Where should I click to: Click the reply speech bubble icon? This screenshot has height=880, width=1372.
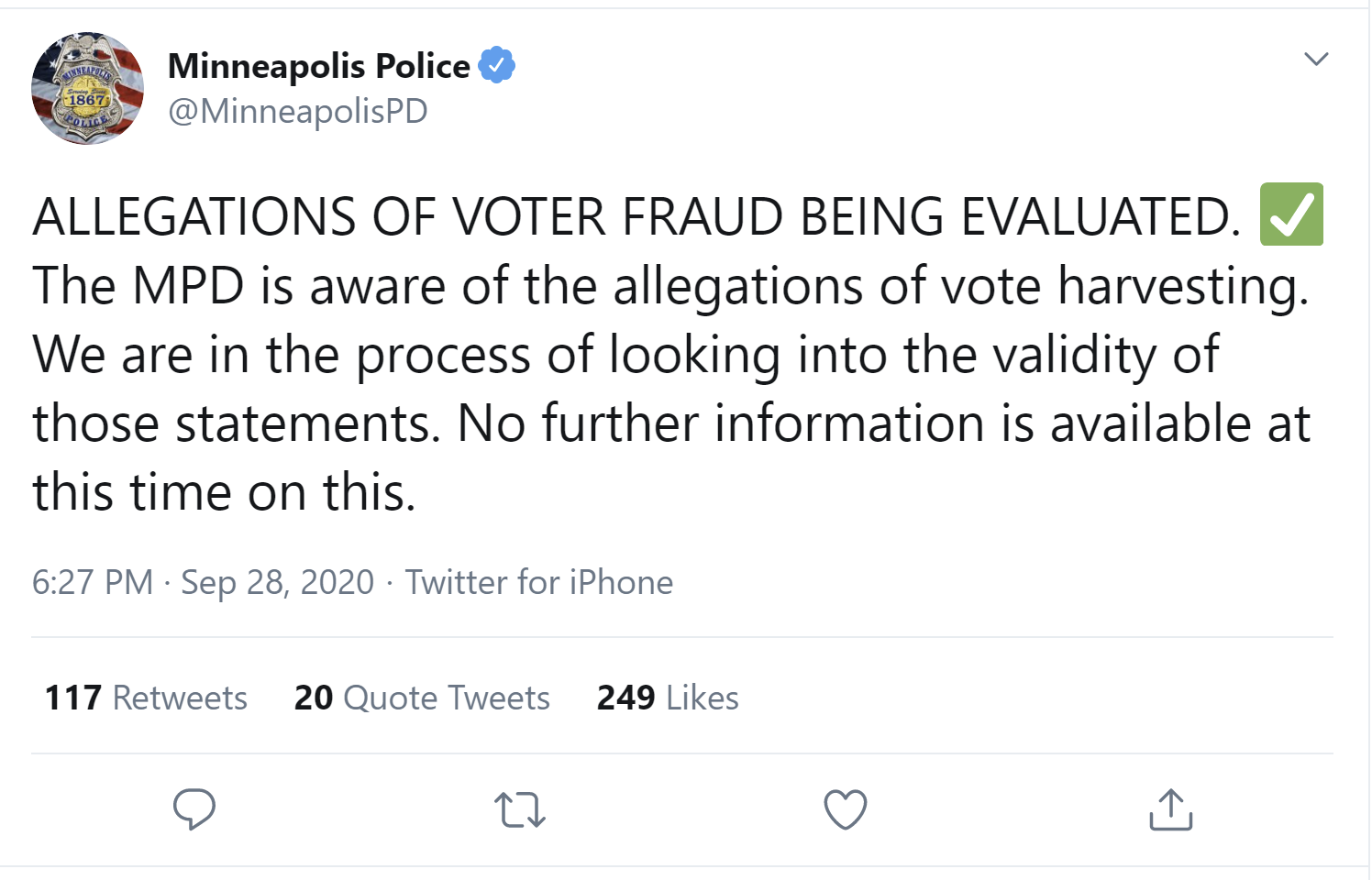[x=194, y=809]
